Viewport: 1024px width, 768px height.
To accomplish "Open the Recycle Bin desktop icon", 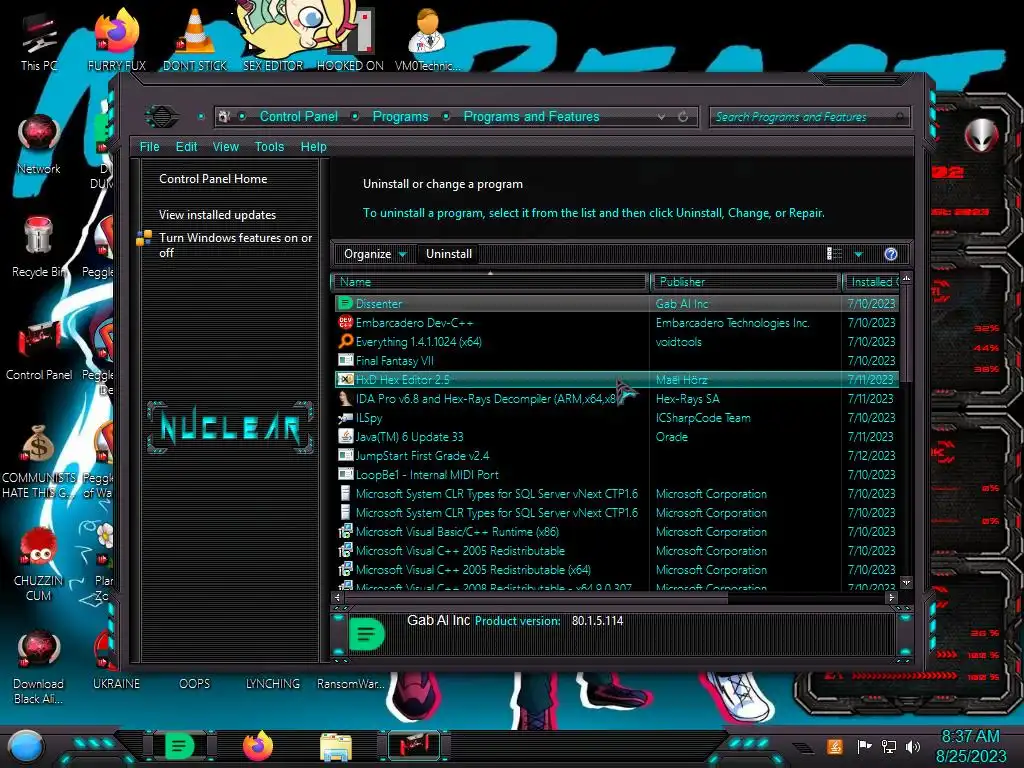I will (x=39, y=247).
